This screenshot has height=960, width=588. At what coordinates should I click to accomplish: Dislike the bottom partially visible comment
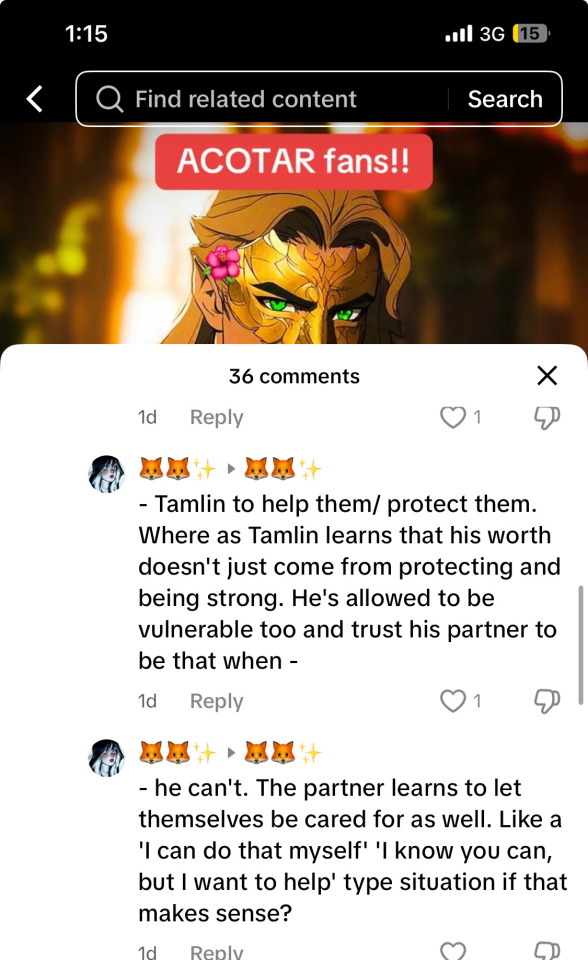[547, 950]
